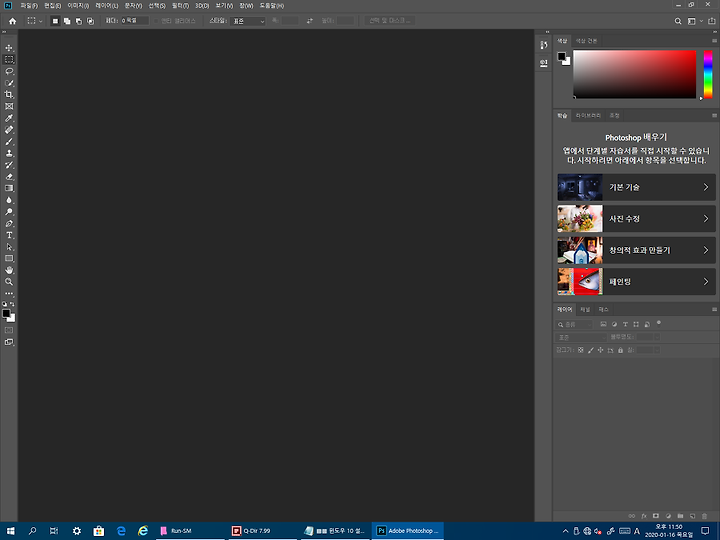
Task: Swap foreground and background colors arrow
Action: coord(12,304)
